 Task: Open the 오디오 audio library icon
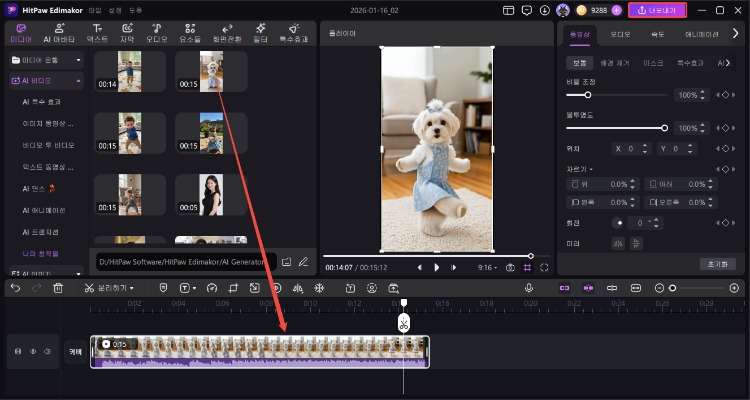click(157, 33)
